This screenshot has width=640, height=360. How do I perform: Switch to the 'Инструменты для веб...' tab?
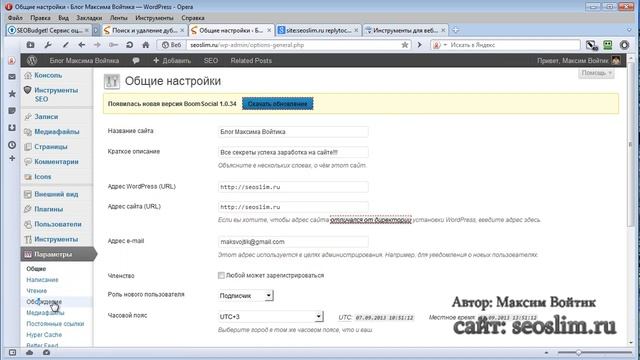click(x=405, y=30)
